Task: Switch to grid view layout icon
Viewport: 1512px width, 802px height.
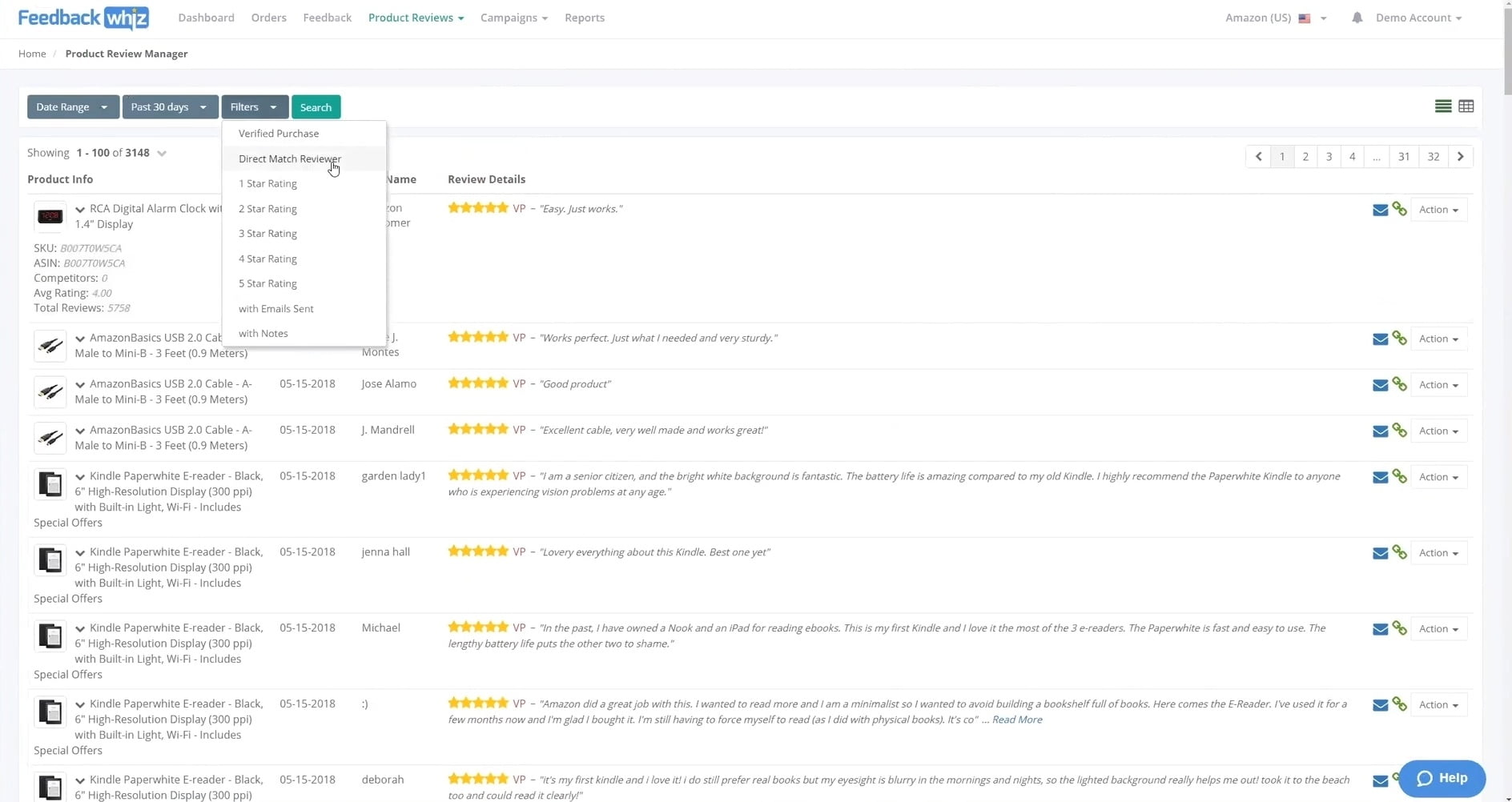Action: coord(1466,106)
